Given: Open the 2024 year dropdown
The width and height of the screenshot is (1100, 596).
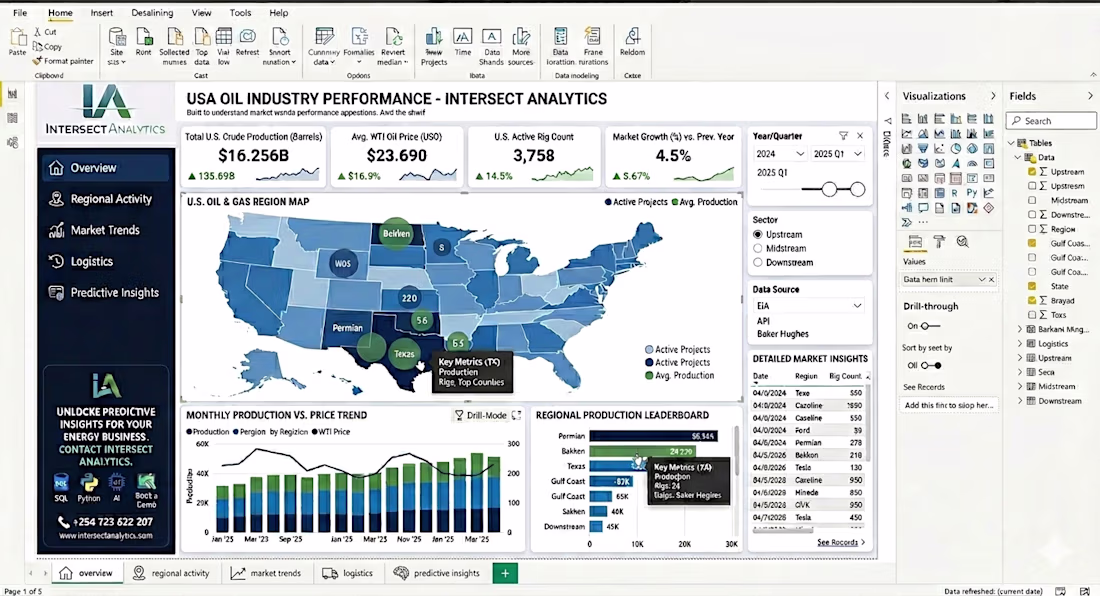Looking at the screenshot, I should tap(779, 154).
